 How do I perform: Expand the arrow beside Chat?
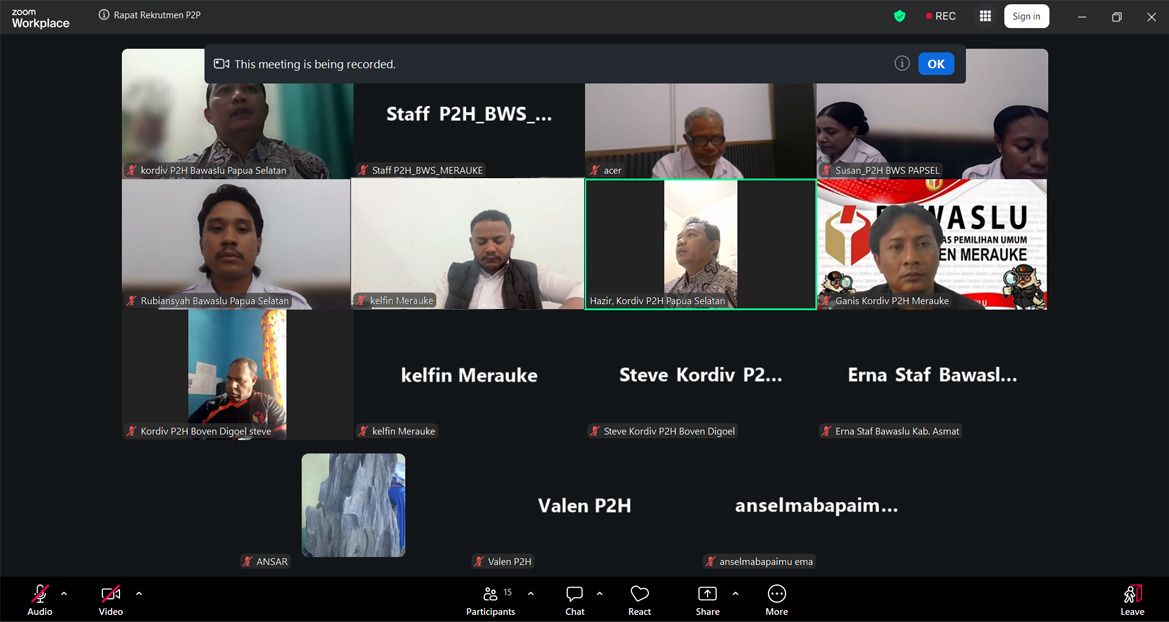(x=599, y=594)
